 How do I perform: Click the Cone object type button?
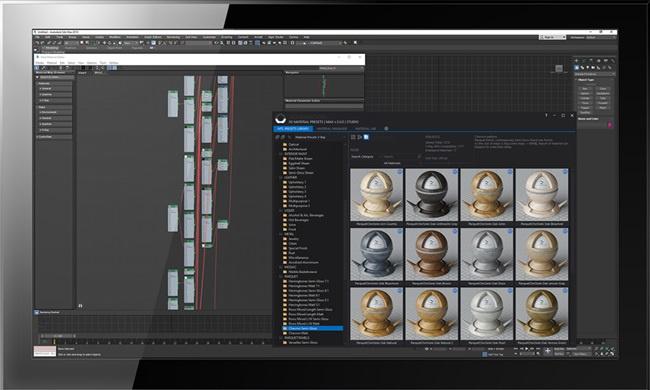603,89
